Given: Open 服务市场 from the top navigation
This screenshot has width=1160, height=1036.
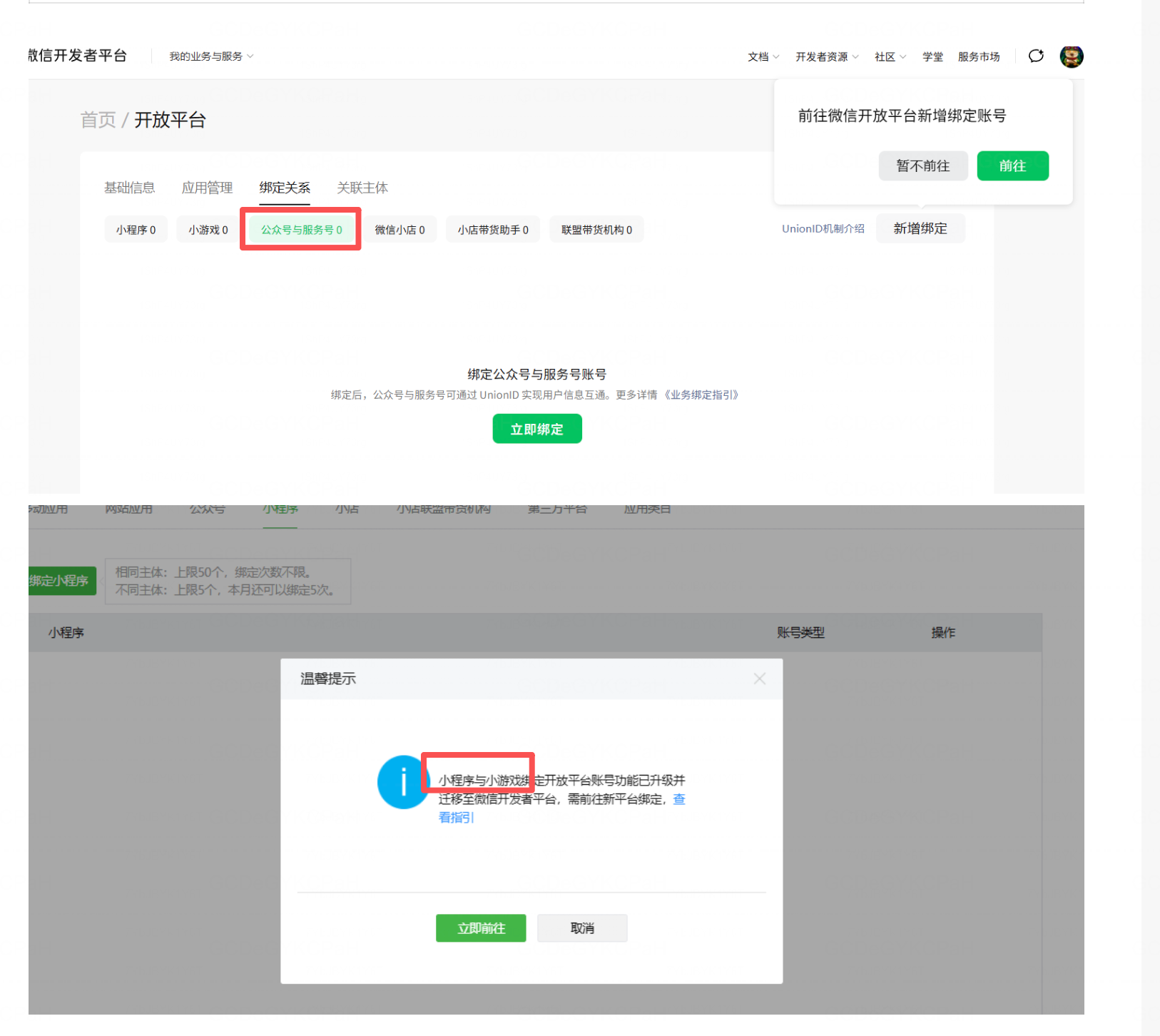Looking at the screenshot, I should 979,56.
